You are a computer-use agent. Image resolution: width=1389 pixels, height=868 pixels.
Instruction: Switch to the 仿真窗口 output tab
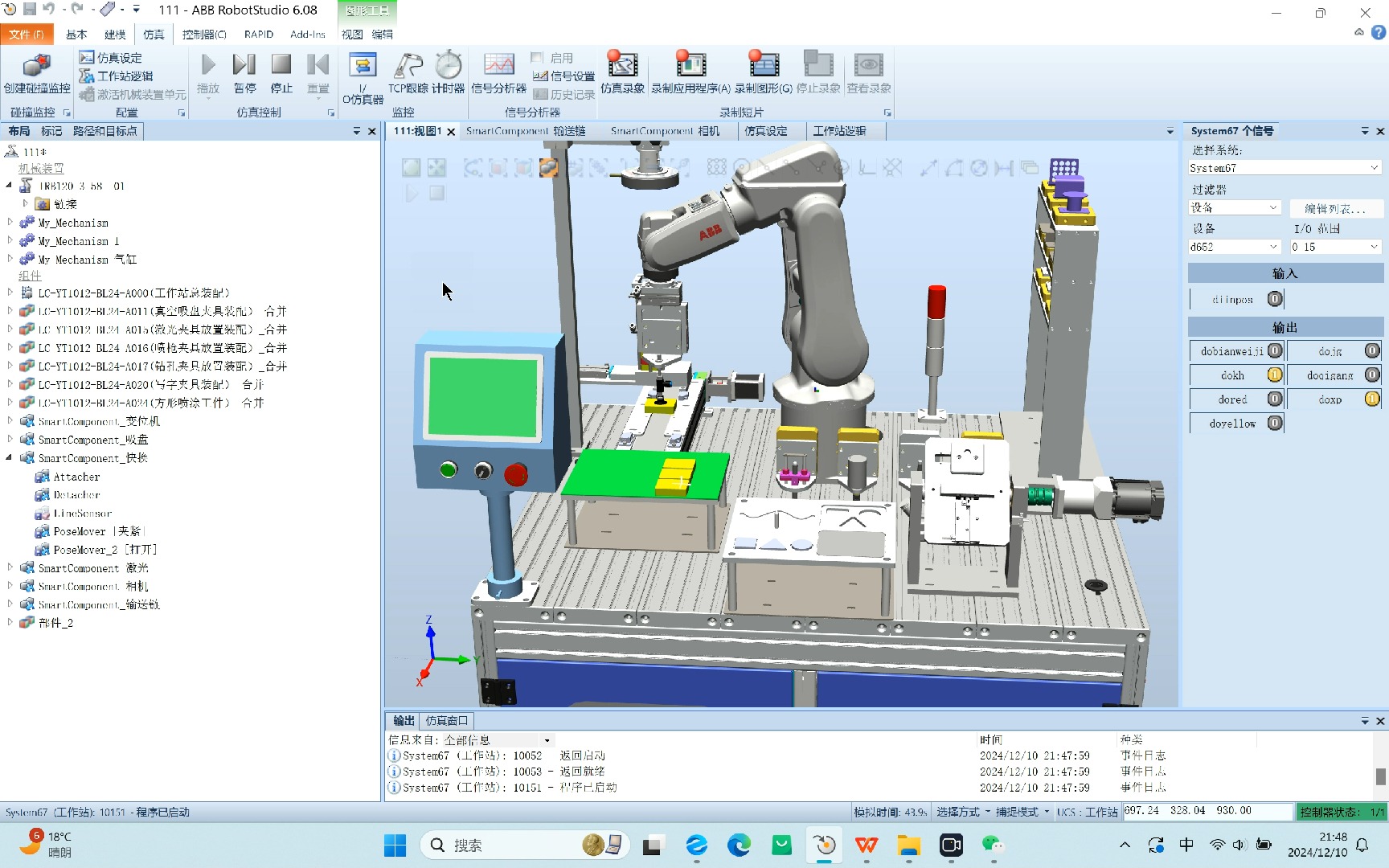click(x=446, y=721)
